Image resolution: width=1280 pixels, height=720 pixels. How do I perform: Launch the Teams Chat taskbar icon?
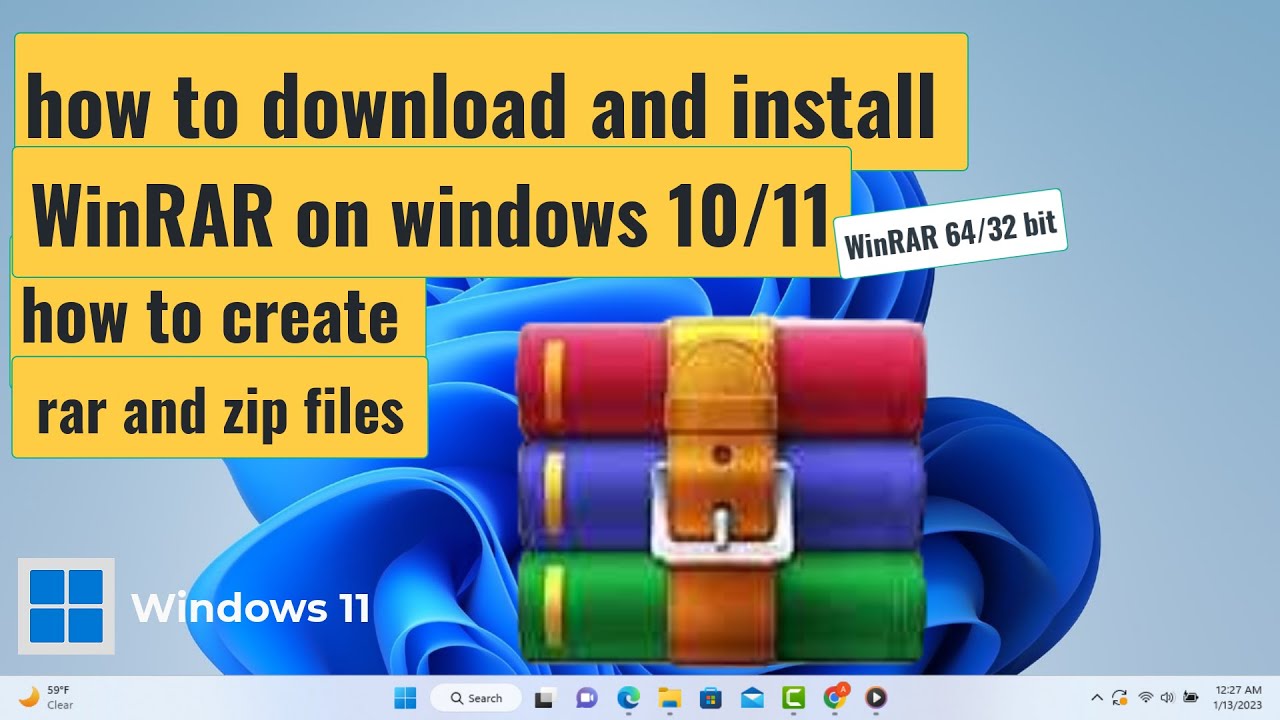point(586,698)
